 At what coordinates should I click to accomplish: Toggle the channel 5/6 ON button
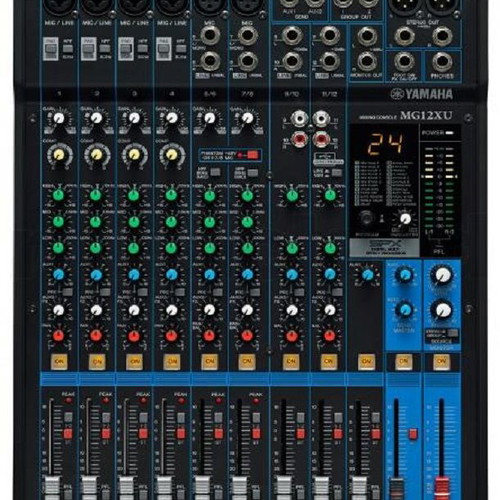[x=210, y=362]
